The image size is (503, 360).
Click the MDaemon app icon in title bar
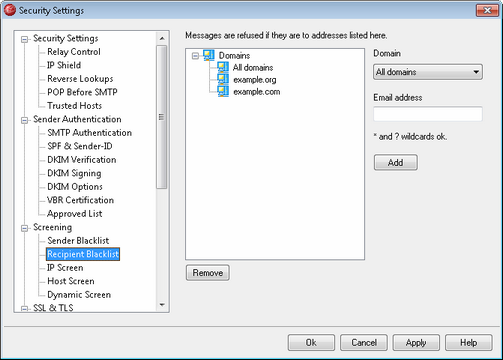10,10
